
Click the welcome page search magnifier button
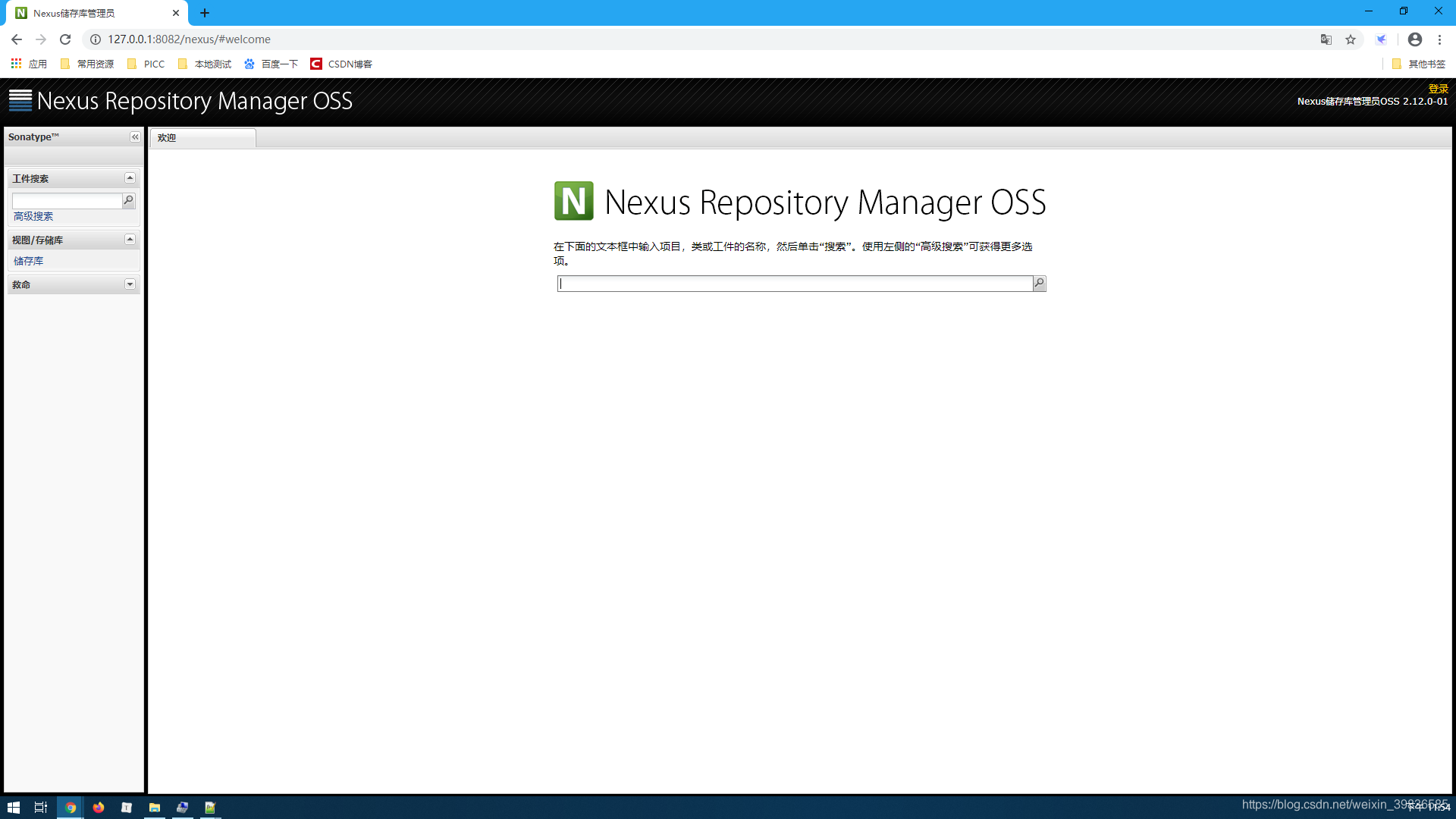(x=1040, y=283)
